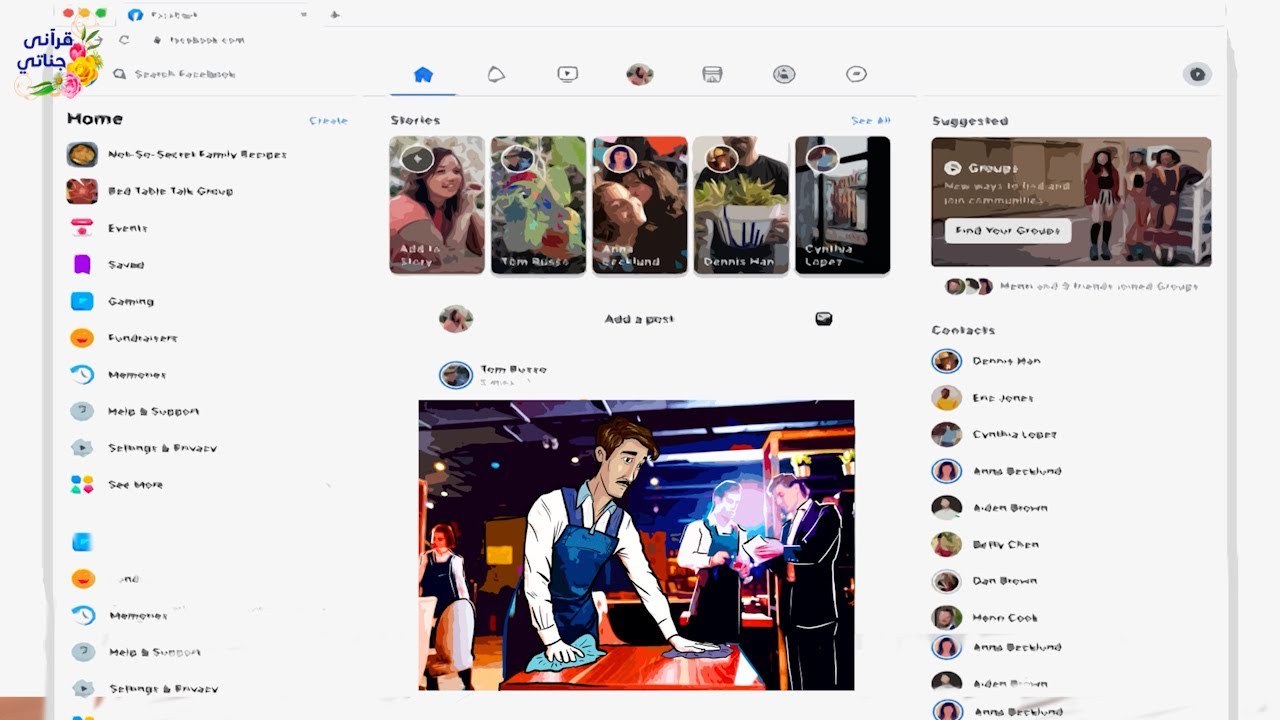Click the photo icon beside Add a post

point(824,319)
